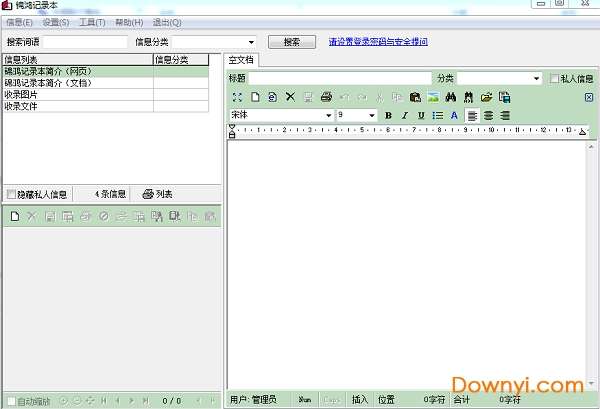Open the 信息(E) menu
600x409 pixels.
click(19, 23)
